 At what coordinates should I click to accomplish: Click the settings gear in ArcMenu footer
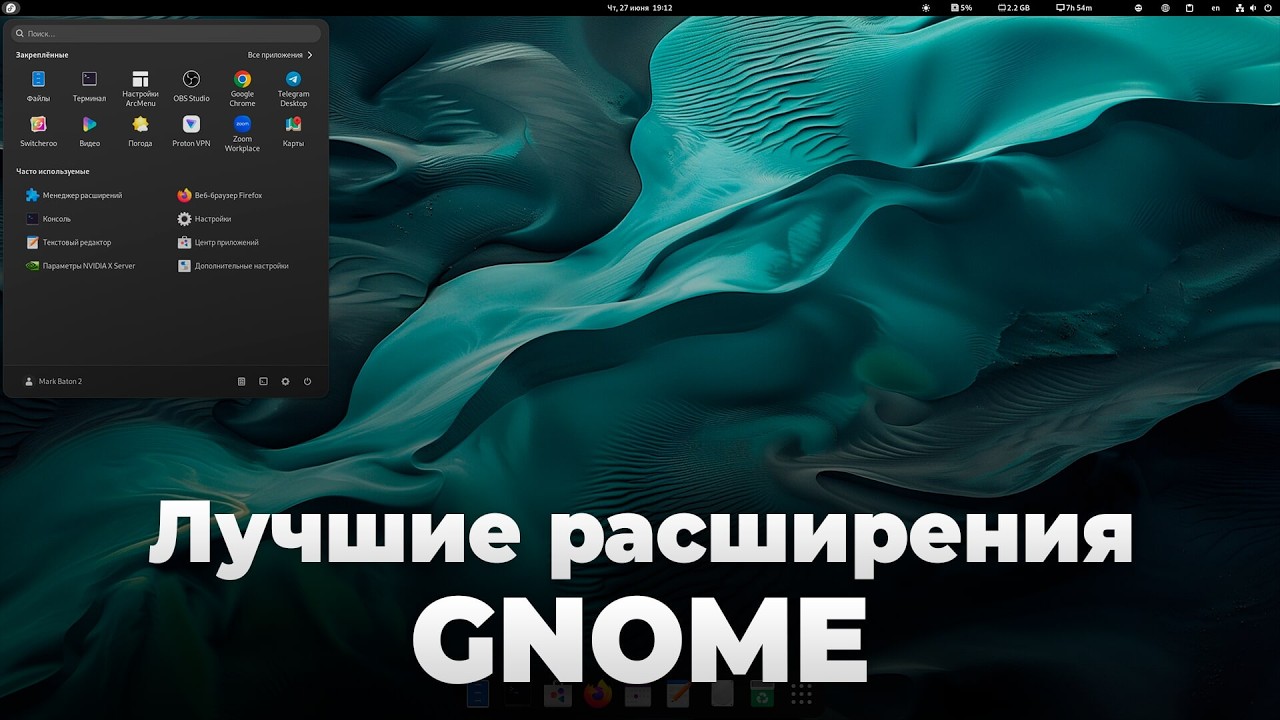(x=285, y=381)
